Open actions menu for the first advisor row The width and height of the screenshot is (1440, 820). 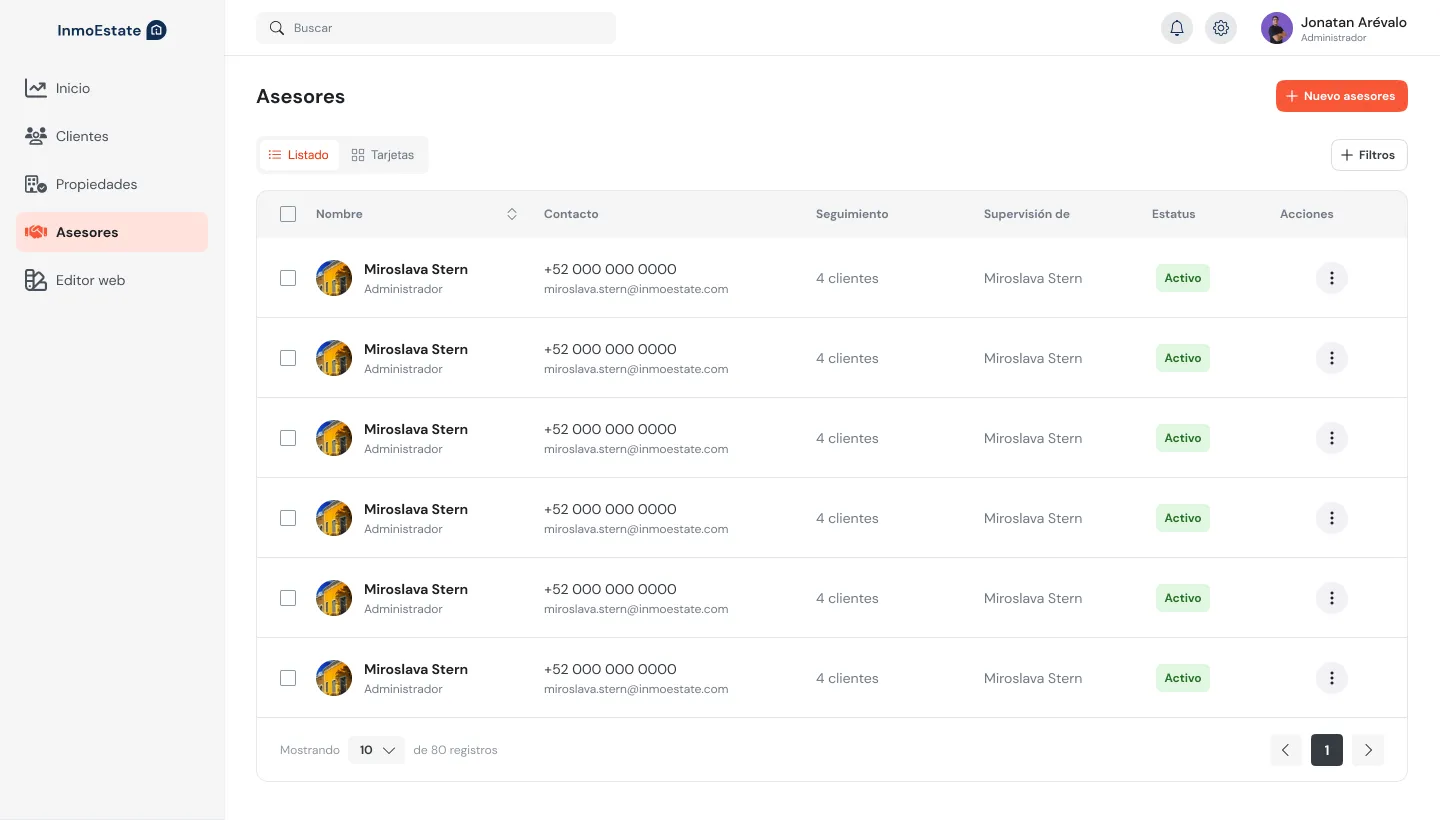point(1331,278)
